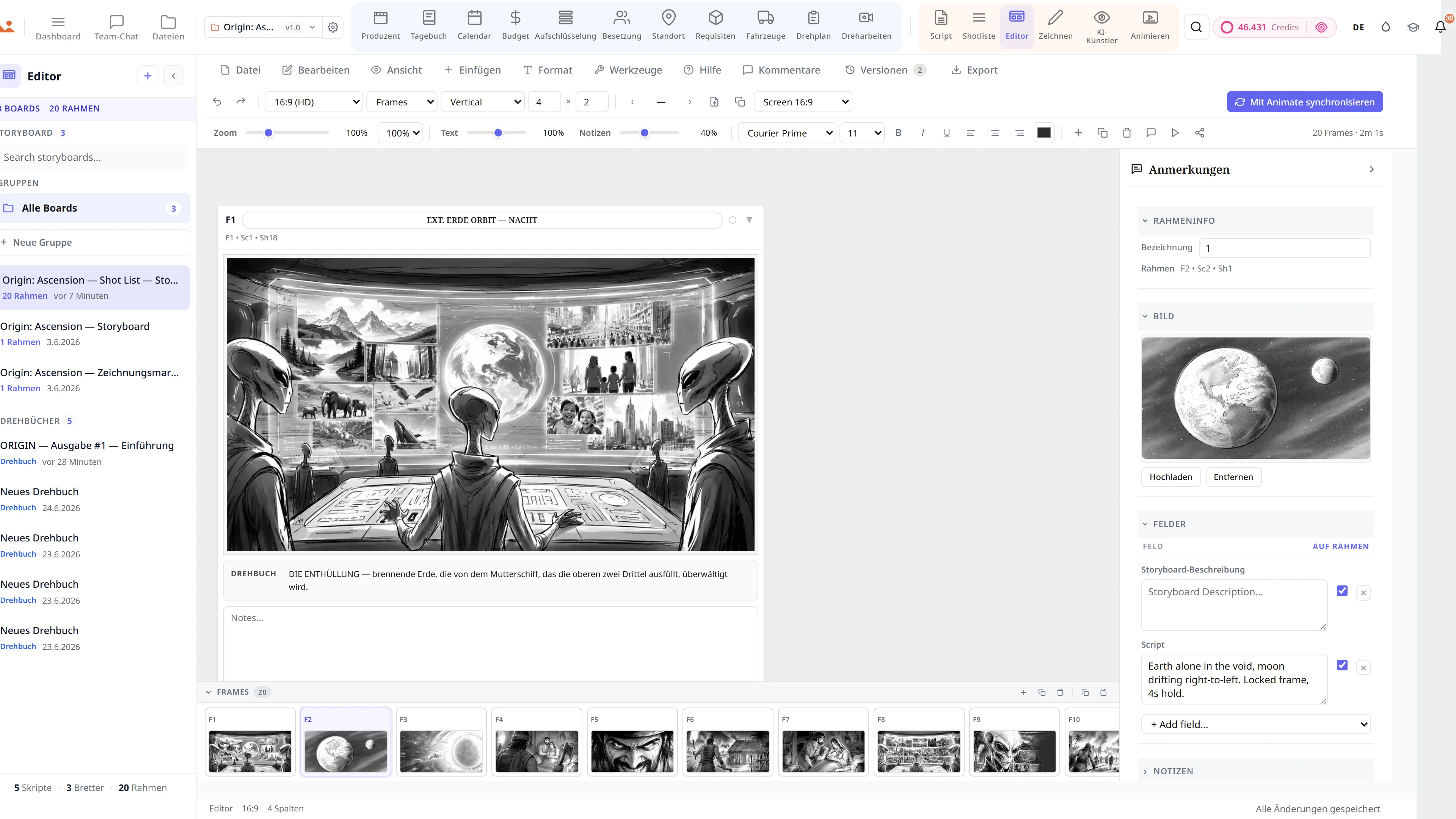Open the Datei menu
The image size is (1456, 819).
[240, 70]
